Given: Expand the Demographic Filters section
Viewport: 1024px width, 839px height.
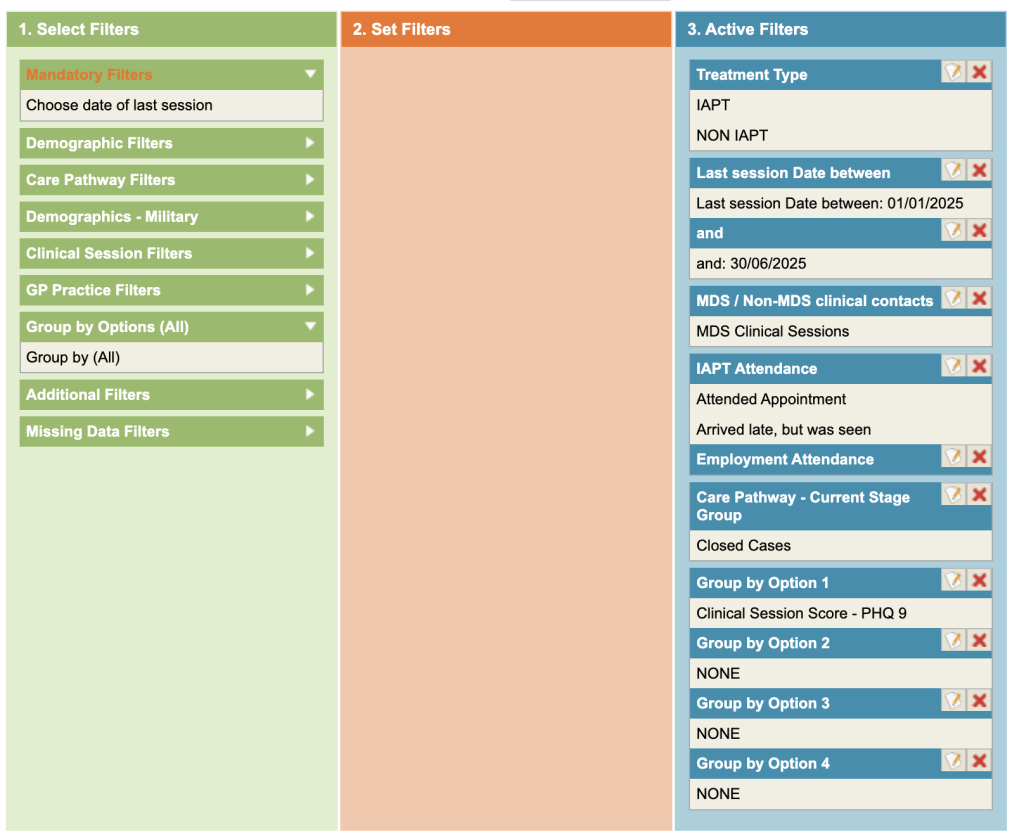Looking at the screenshot, I should [x=171, y=143].
